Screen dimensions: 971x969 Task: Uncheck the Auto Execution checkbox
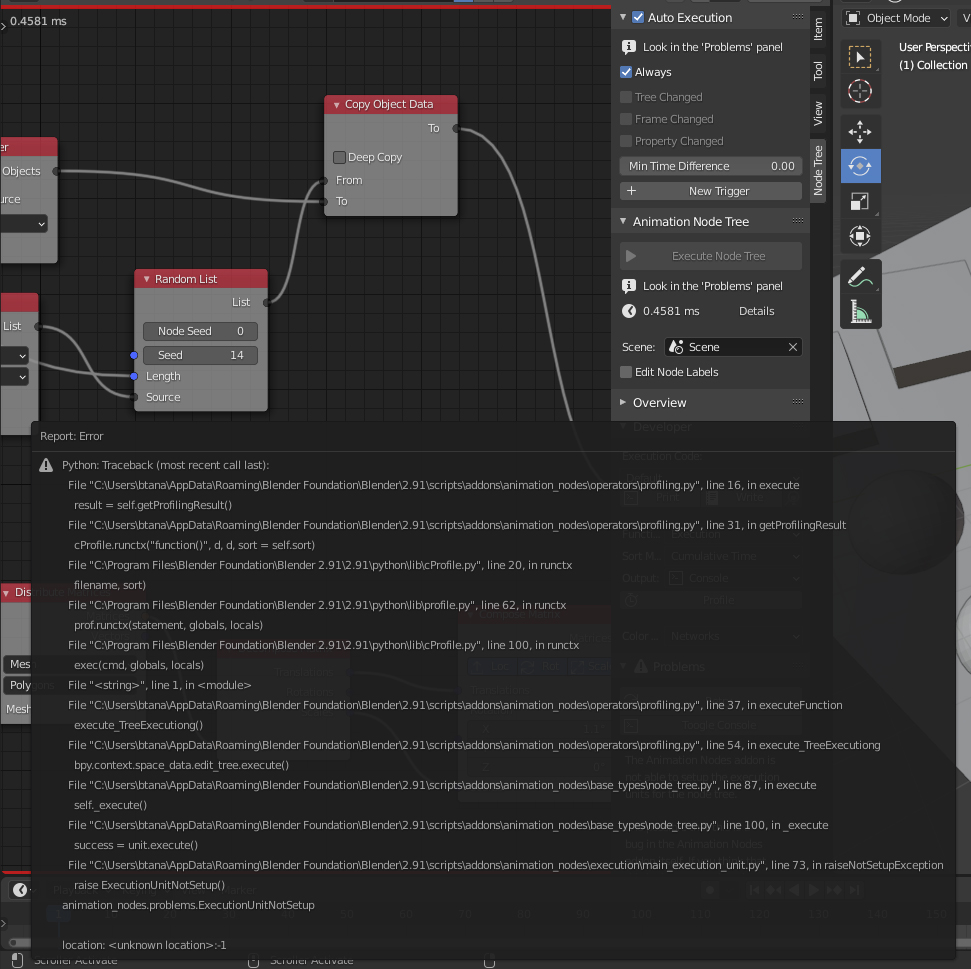click(x=638, y=17)
